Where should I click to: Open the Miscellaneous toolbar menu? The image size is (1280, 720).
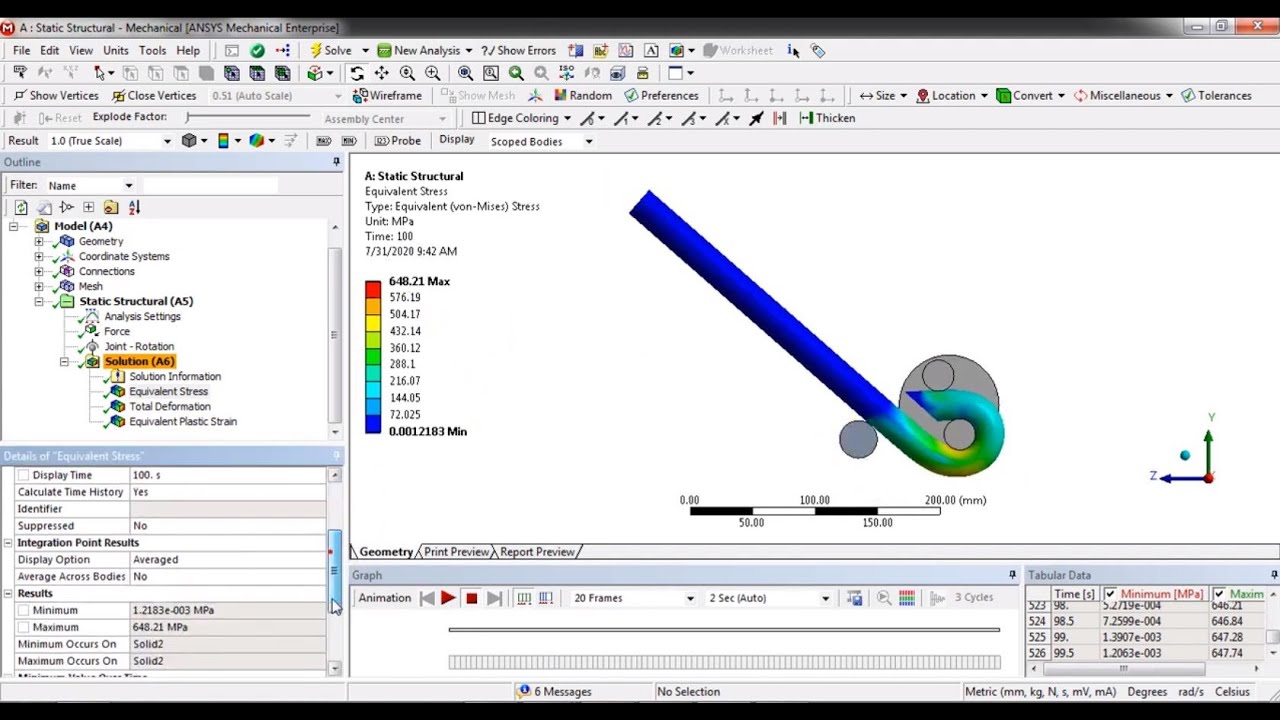[1123, 95]
